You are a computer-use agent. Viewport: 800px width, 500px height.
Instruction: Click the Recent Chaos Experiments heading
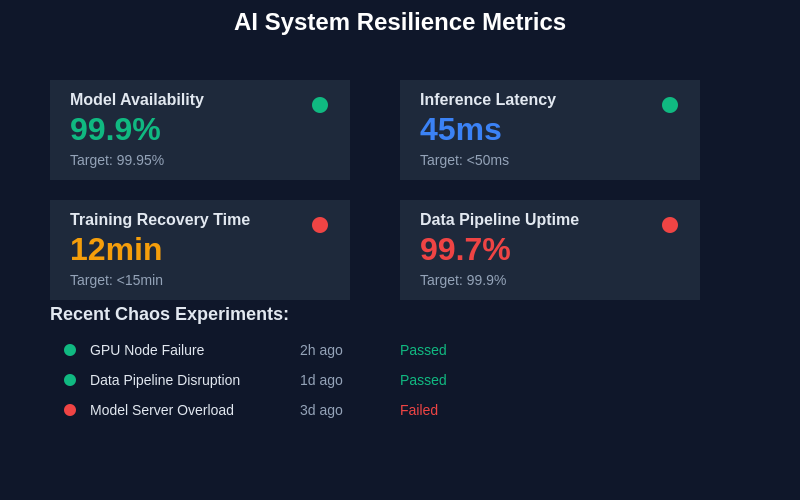[x=169, y=314]
